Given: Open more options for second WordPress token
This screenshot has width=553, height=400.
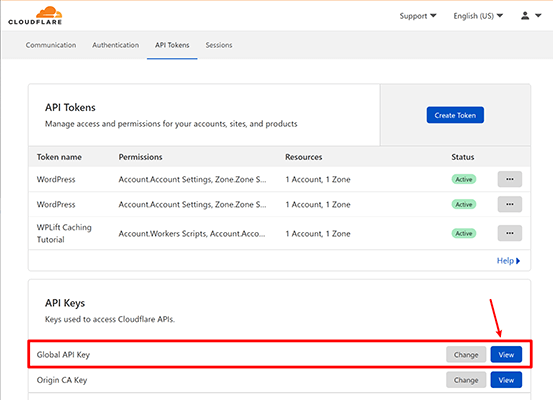Looking at the screenshot, I should point(510,204).
